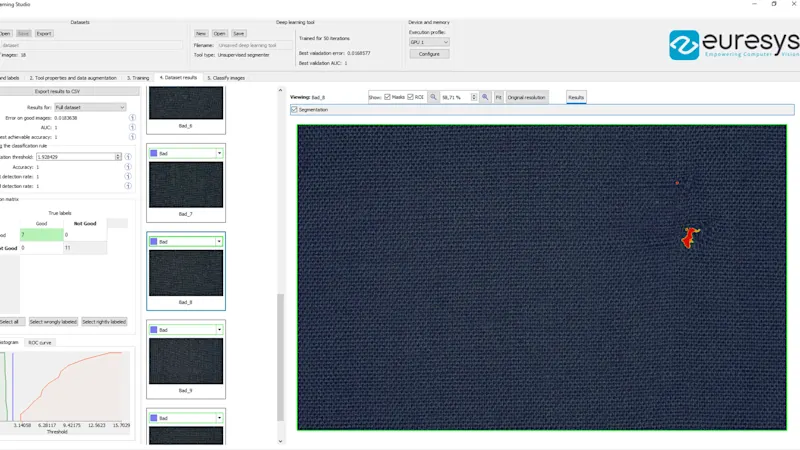This screenshot has height=450, width=800.
Task: Click info icon beside Error on good images
Action: [132, 118]
